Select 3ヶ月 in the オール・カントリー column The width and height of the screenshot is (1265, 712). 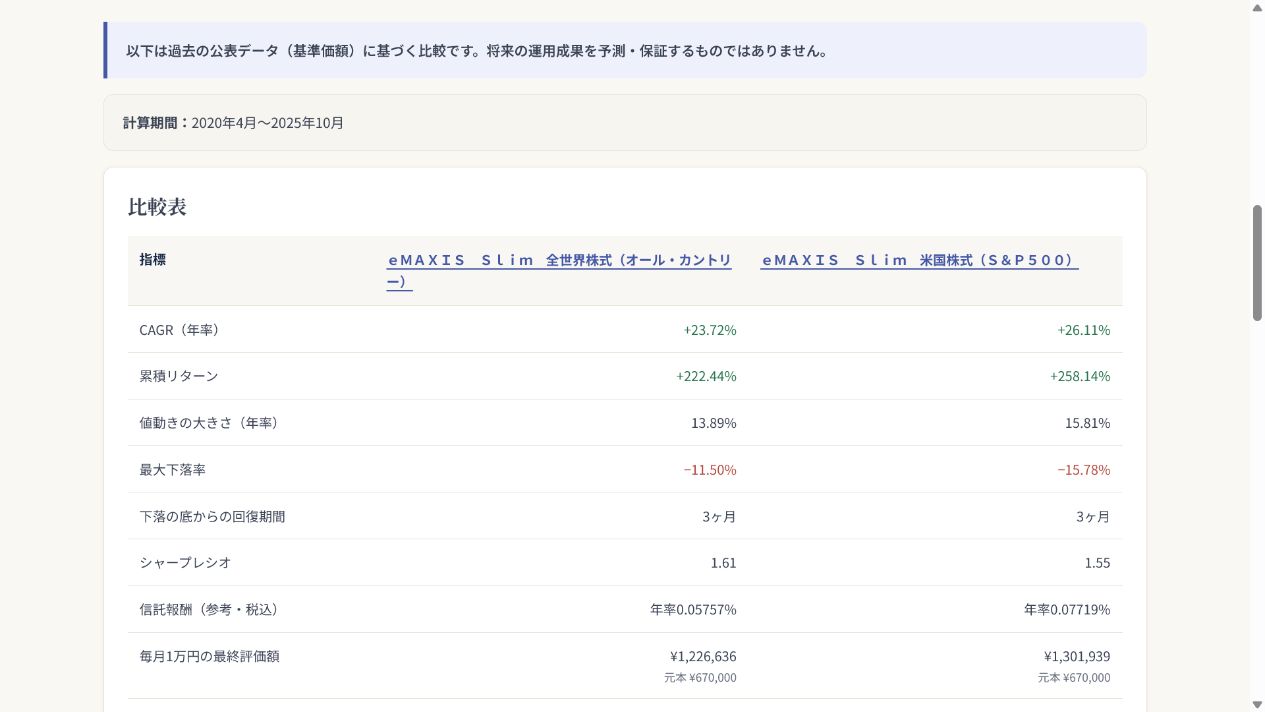click(x=719, y=517)
